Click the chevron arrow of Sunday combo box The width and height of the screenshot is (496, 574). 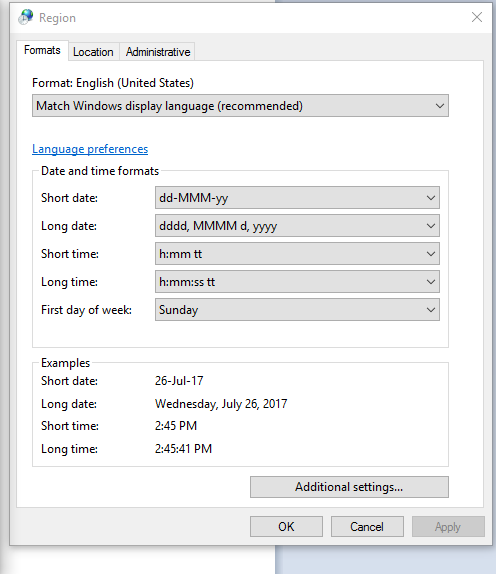tap(431, 310)
